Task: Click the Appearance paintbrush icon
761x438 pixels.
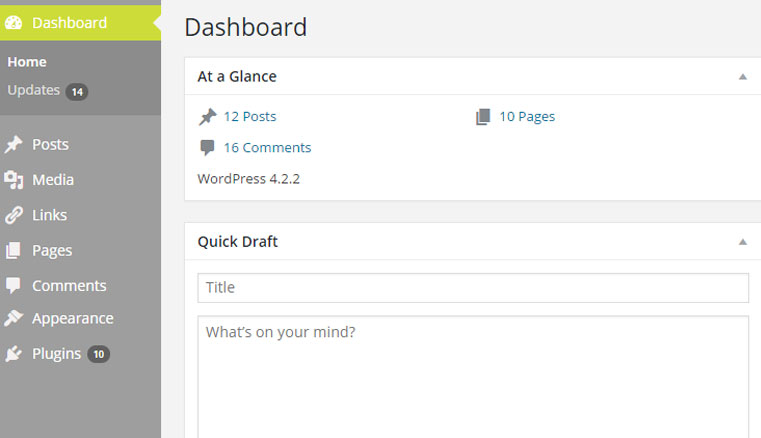Action: coord(14,318)
